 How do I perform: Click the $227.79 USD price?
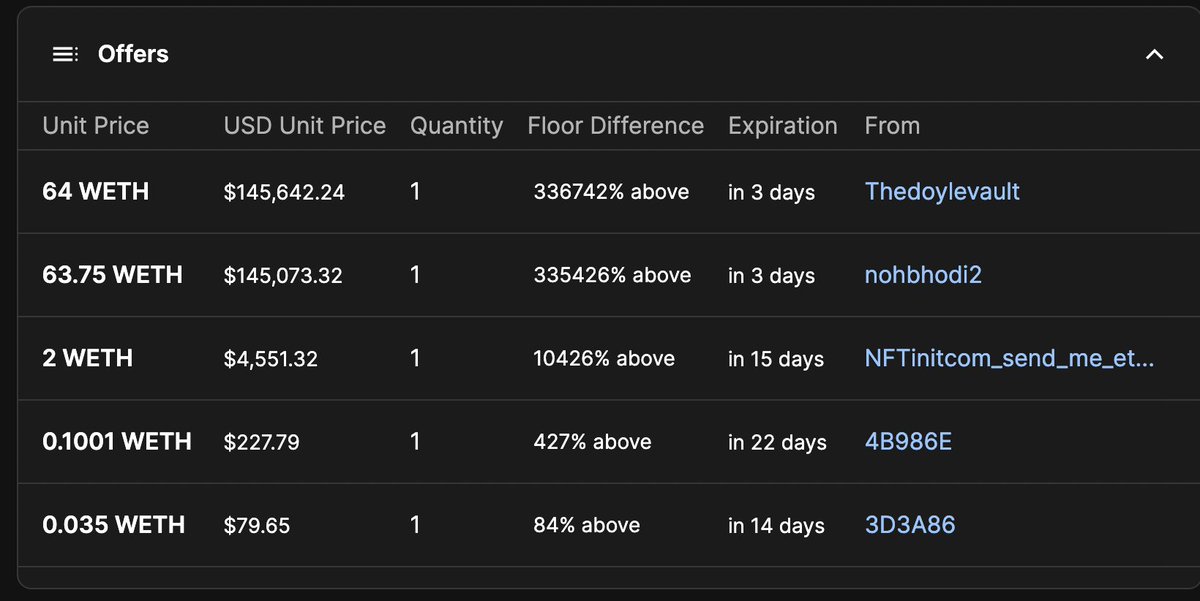pos(262,442)
